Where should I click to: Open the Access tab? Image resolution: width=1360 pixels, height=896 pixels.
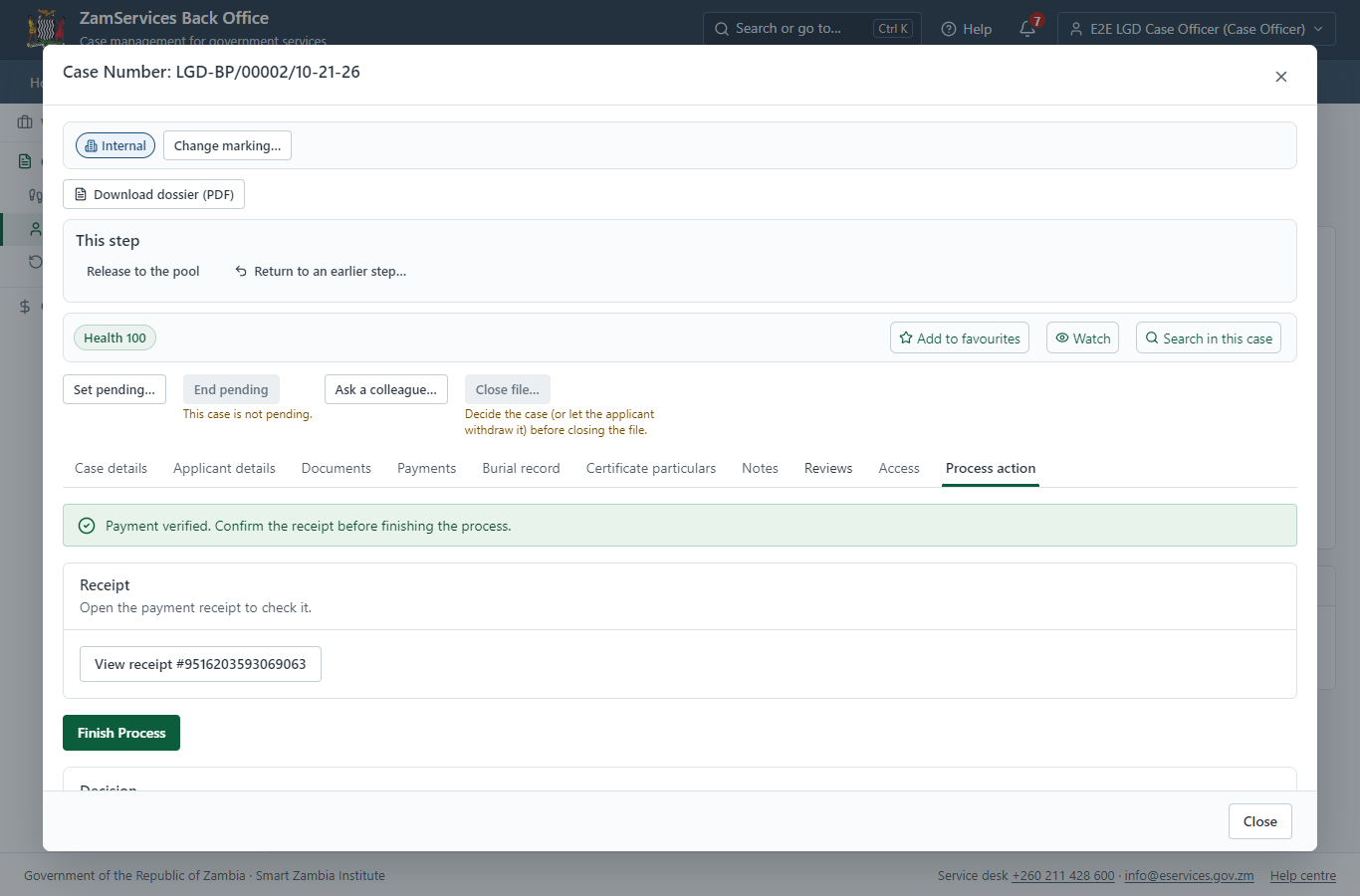[x=899, y=469]
